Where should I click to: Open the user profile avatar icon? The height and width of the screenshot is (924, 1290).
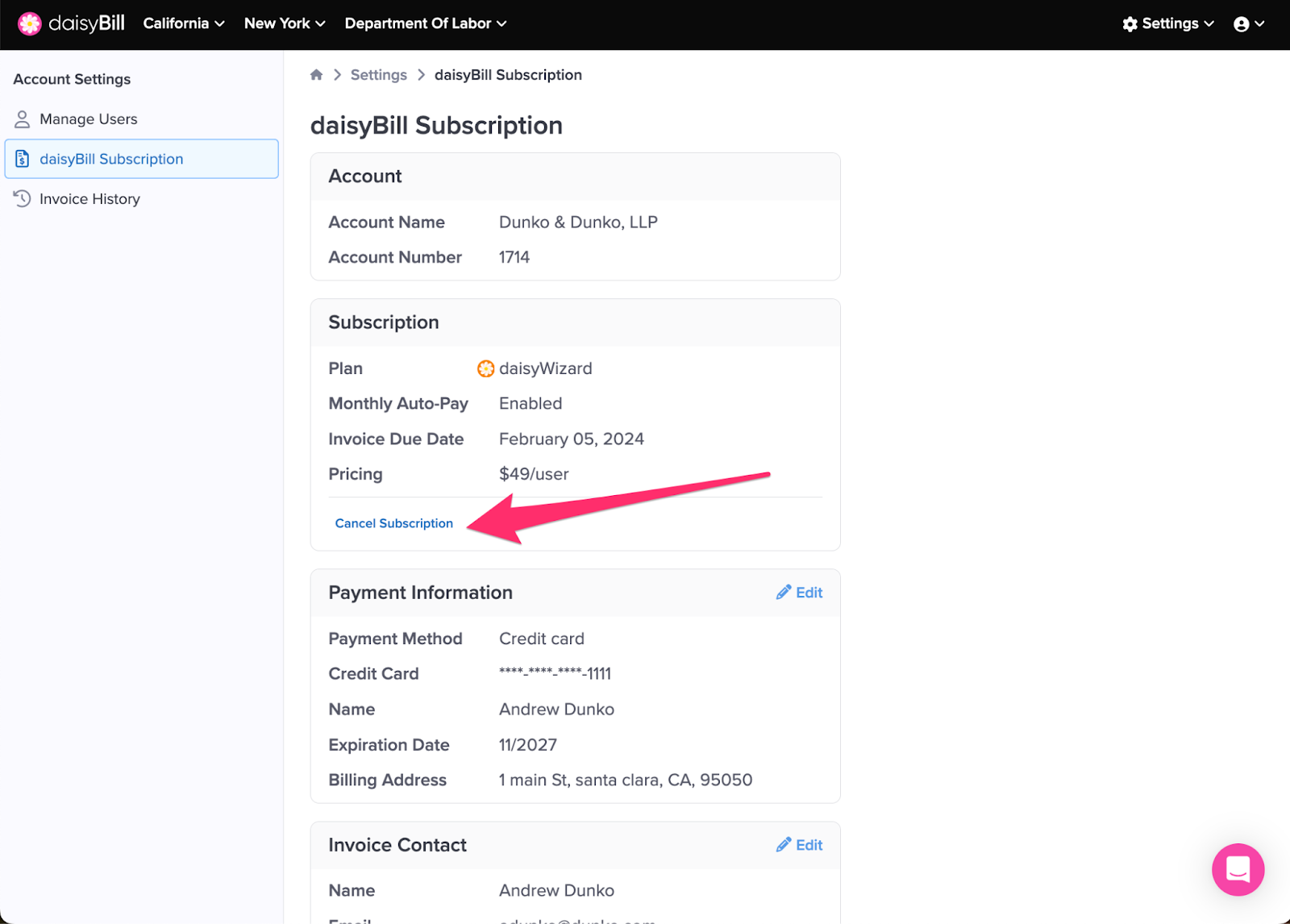(1241, 24)
